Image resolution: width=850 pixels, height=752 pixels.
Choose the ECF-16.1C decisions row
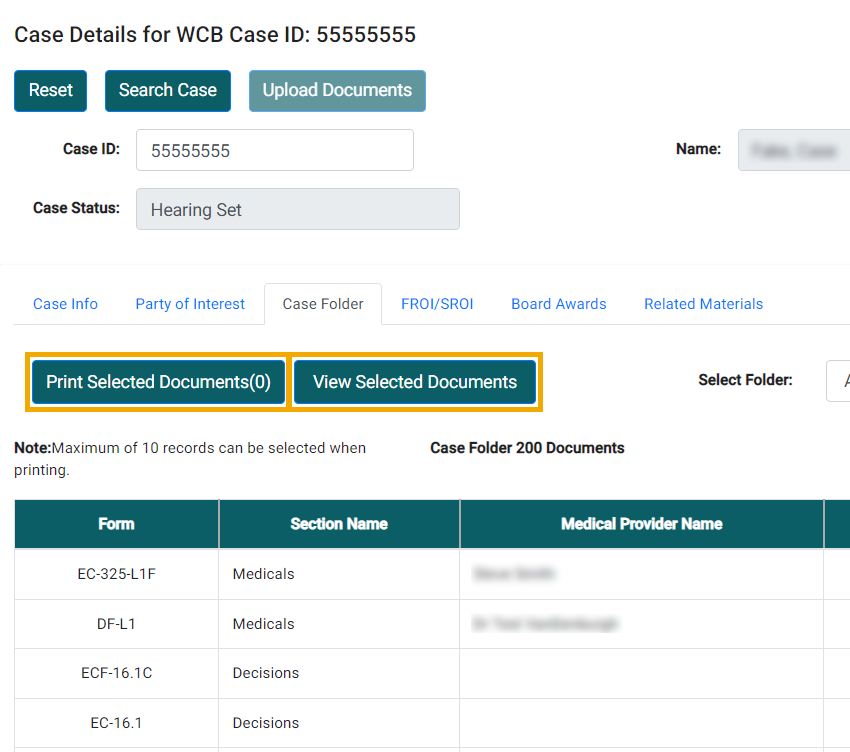coord(116,673)
